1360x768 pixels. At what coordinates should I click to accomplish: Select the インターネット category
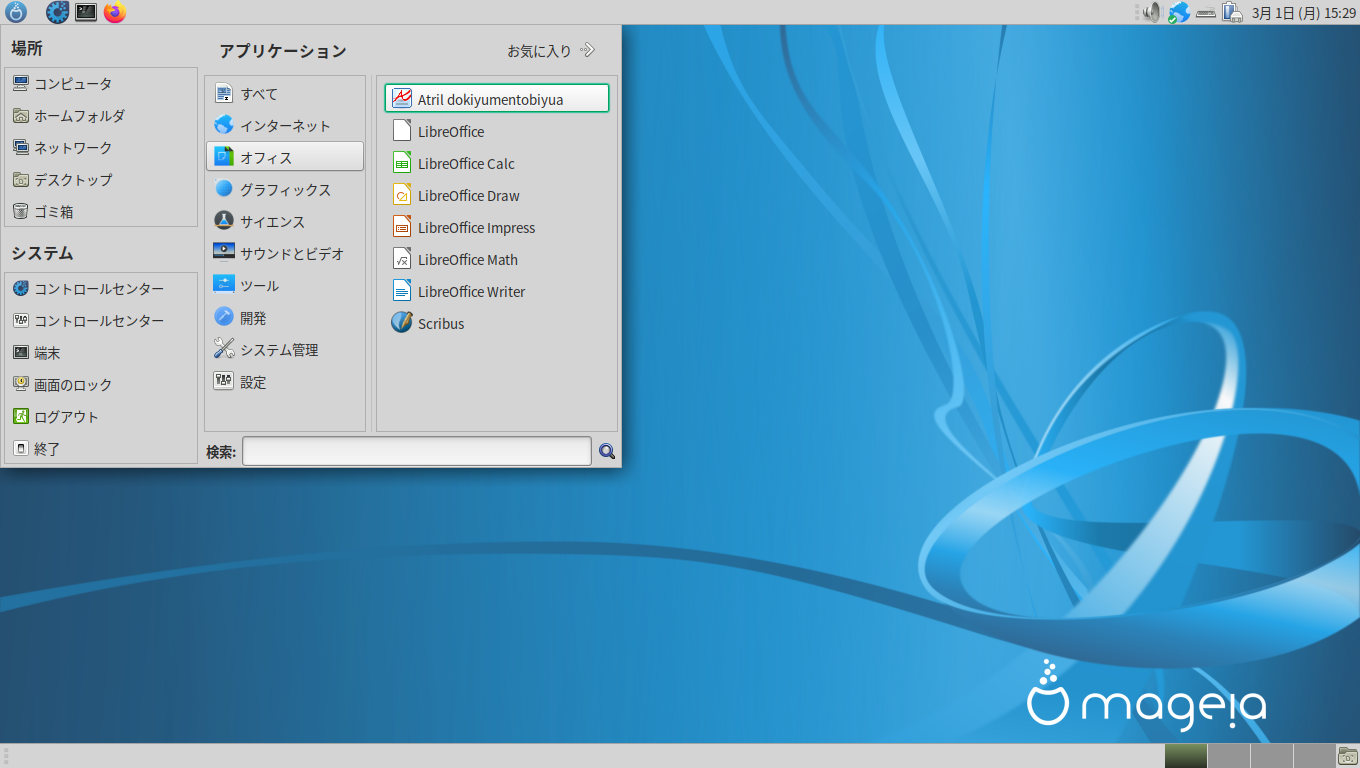pos(285,126)
